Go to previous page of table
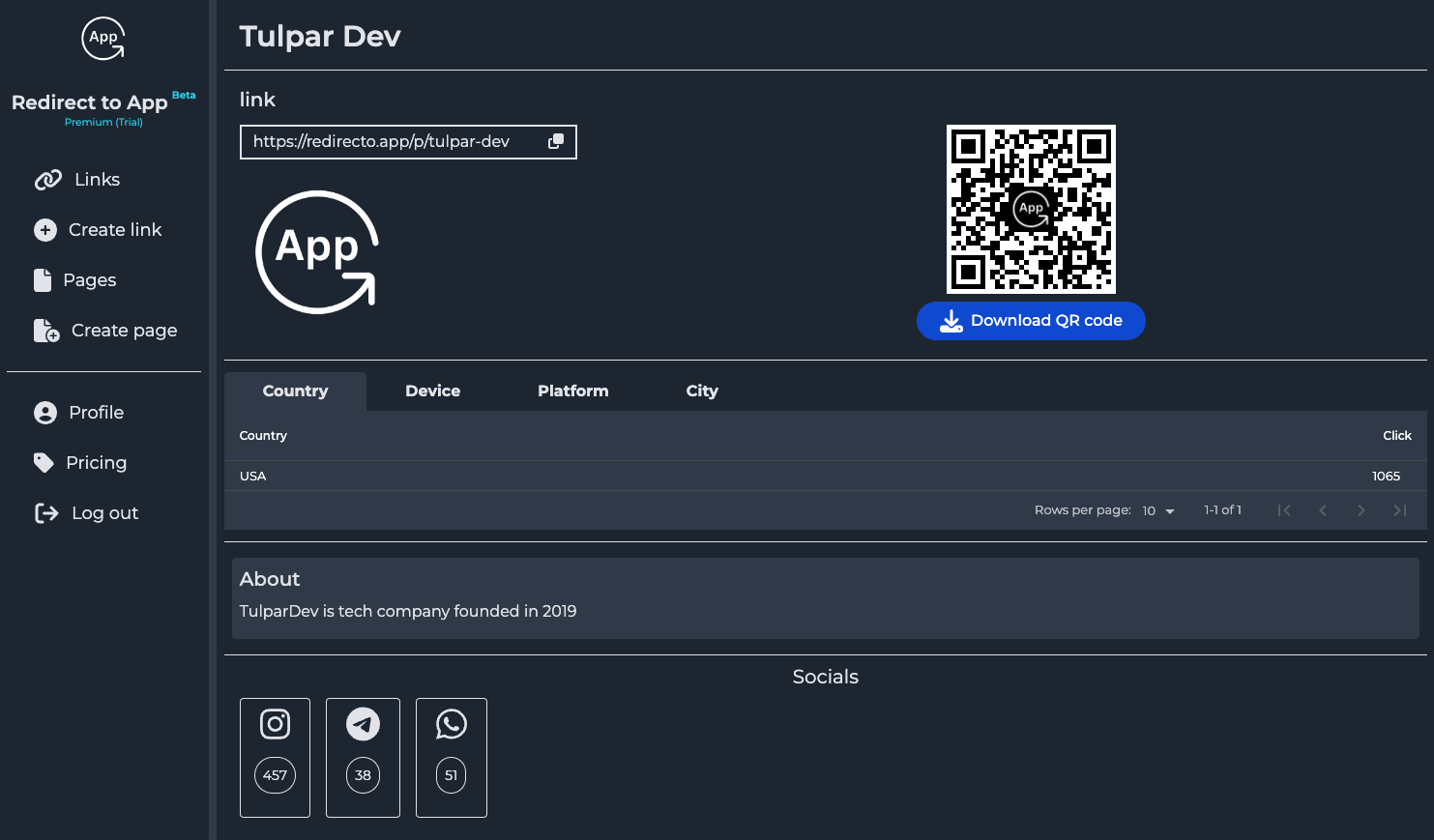This screenshot has height=840, width=1434. tap(1323, 510)
